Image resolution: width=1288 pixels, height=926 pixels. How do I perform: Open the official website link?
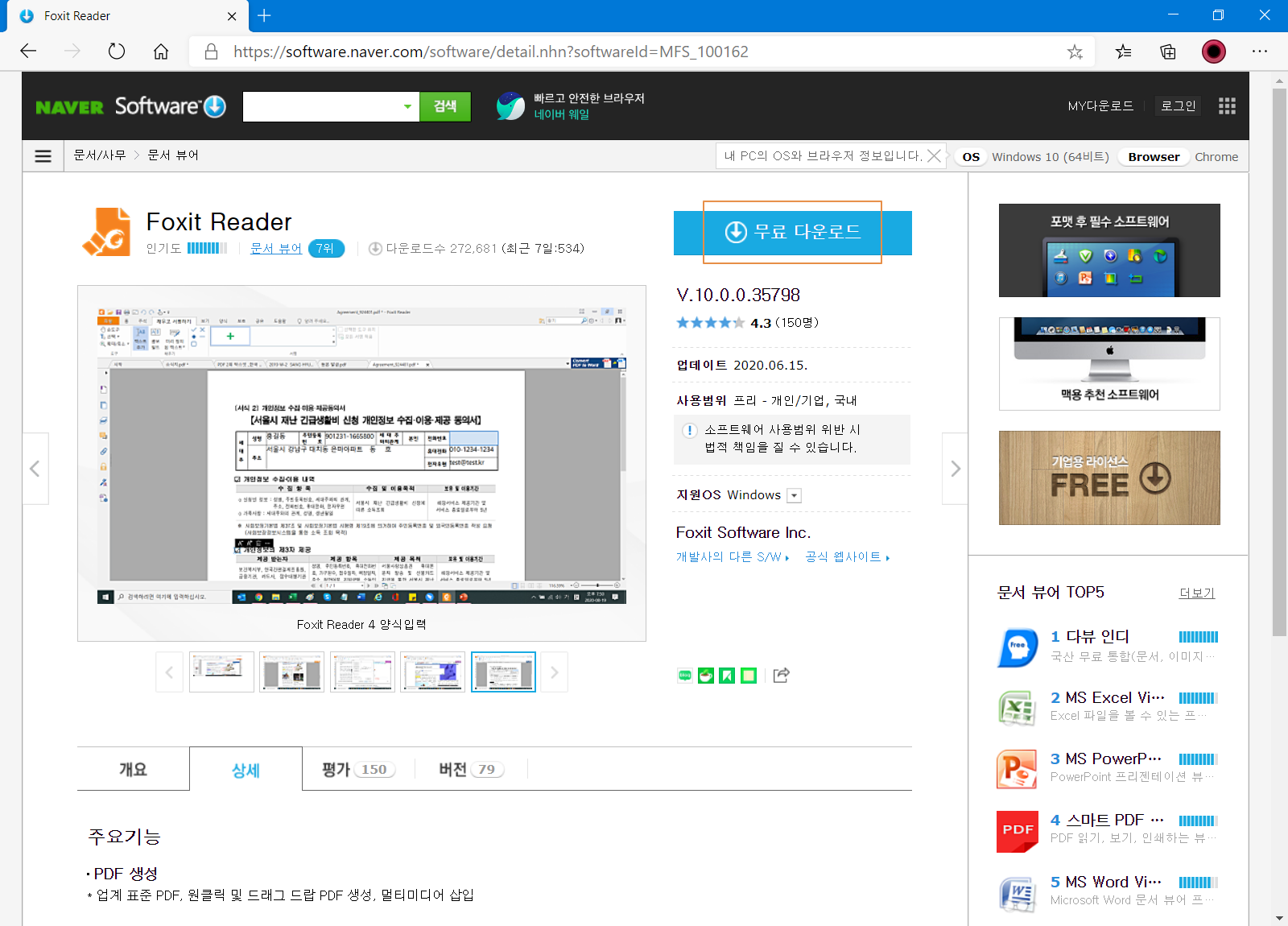847,557
